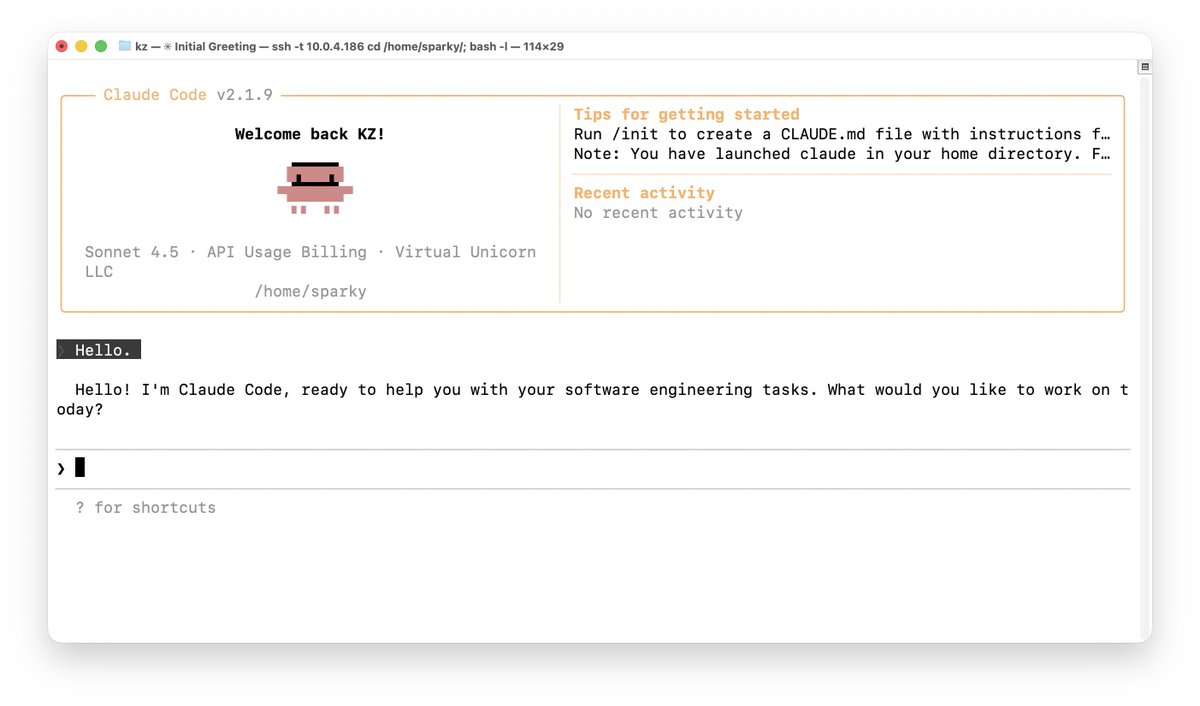Minimize the terminal window with yellow button
The image size is (1200, 706).
click(x=81, y=46)
